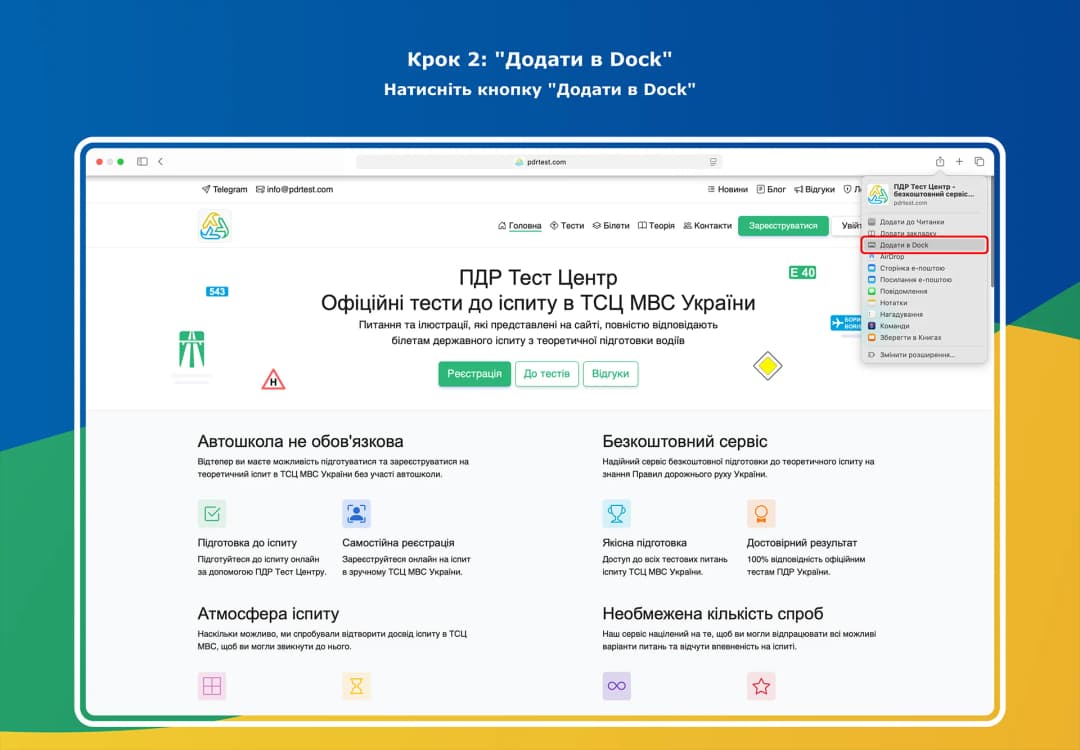Image resolution: width=1080 pixels, height=750 pixels.
Task: Go to 'Теорія' nav item
Action: [x=656, y=226]
